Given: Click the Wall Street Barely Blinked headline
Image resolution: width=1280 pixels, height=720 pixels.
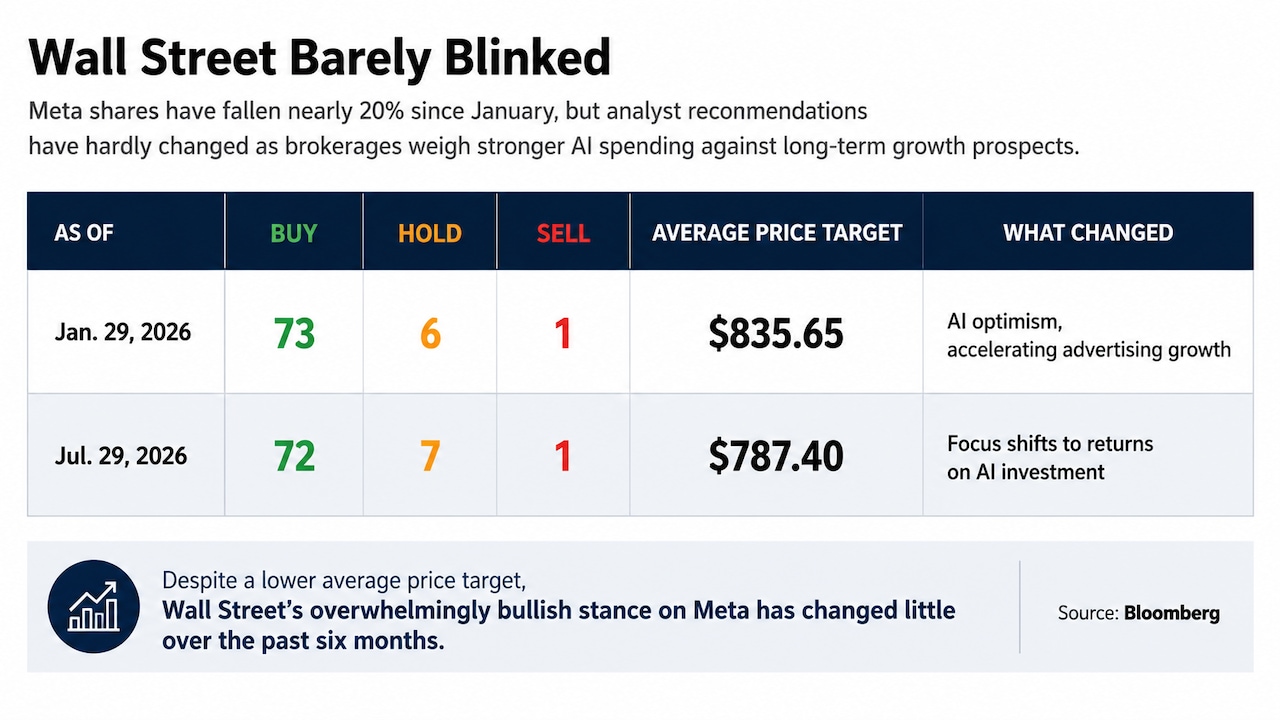Looking at the screenshot, I should (319, 58).
